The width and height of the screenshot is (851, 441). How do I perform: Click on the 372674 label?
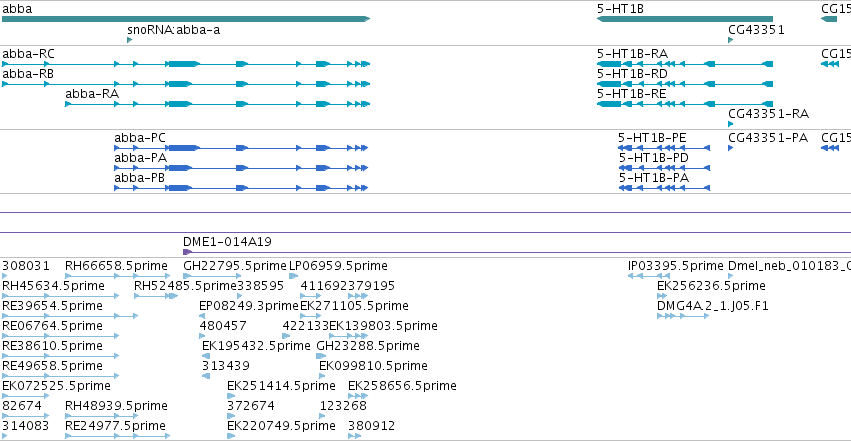coord(251,406)
